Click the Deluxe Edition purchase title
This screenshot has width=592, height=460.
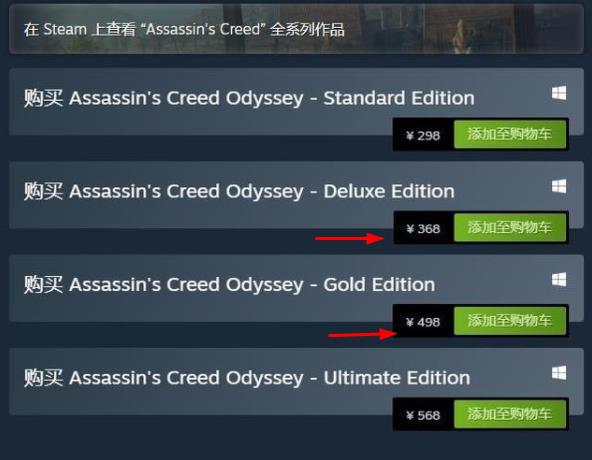coord(239,191)
